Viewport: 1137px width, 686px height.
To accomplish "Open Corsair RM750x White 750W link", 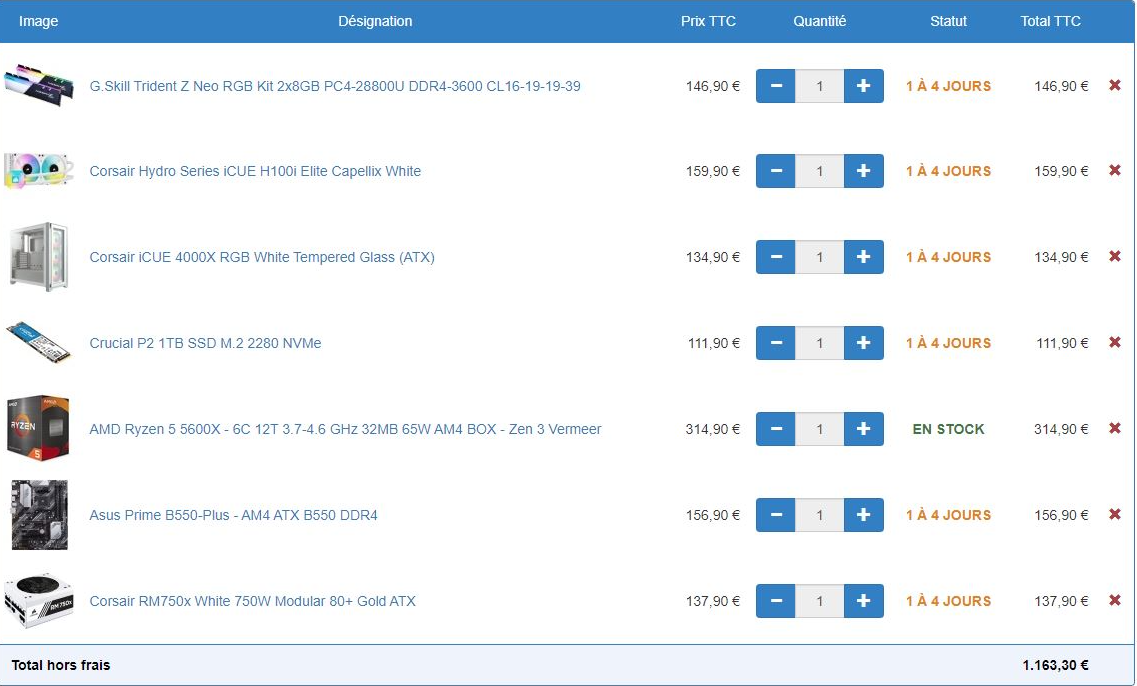I will pyautogui.click(x=252, y=601).
